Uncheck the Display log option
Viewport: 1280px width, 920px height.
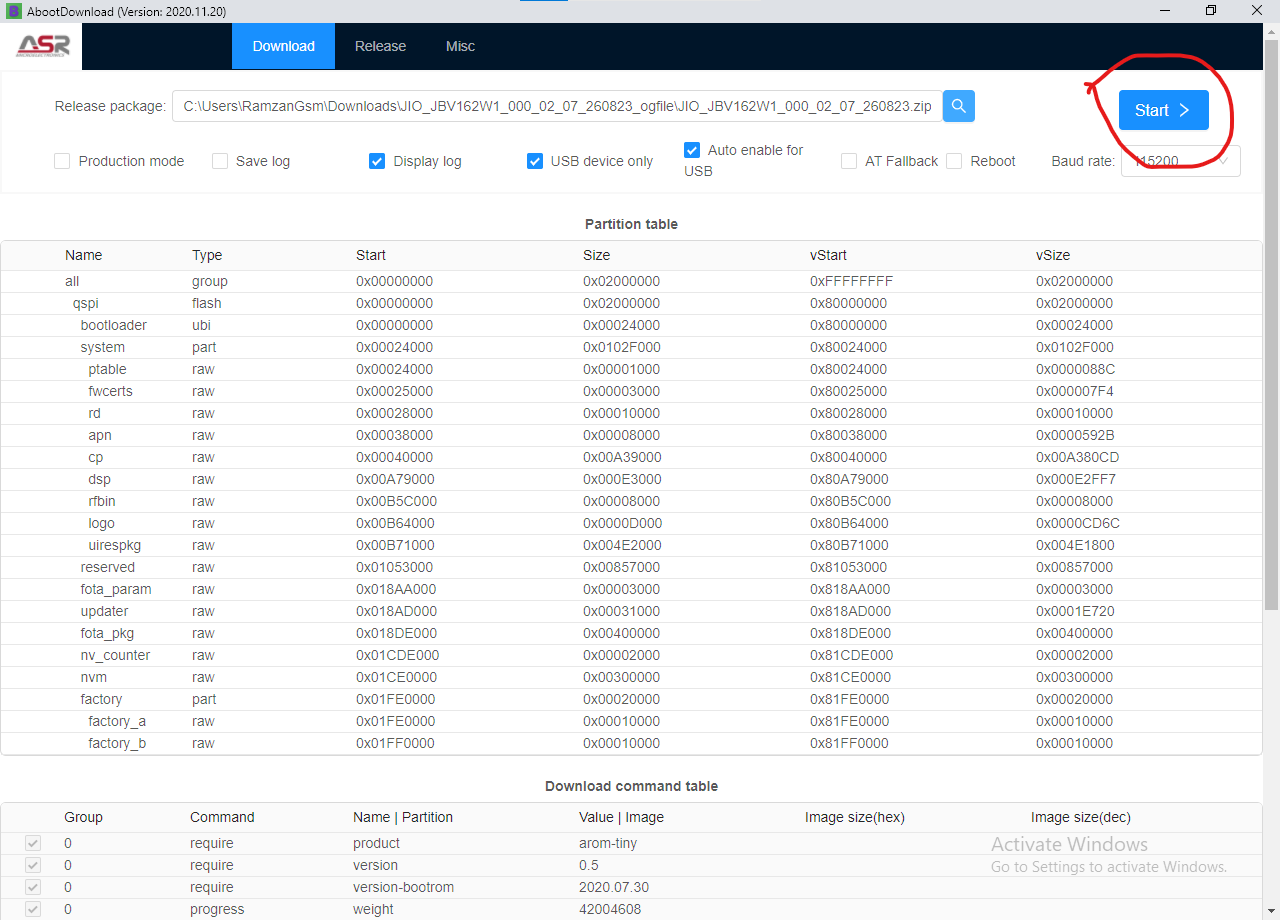[x=377, y=161]
